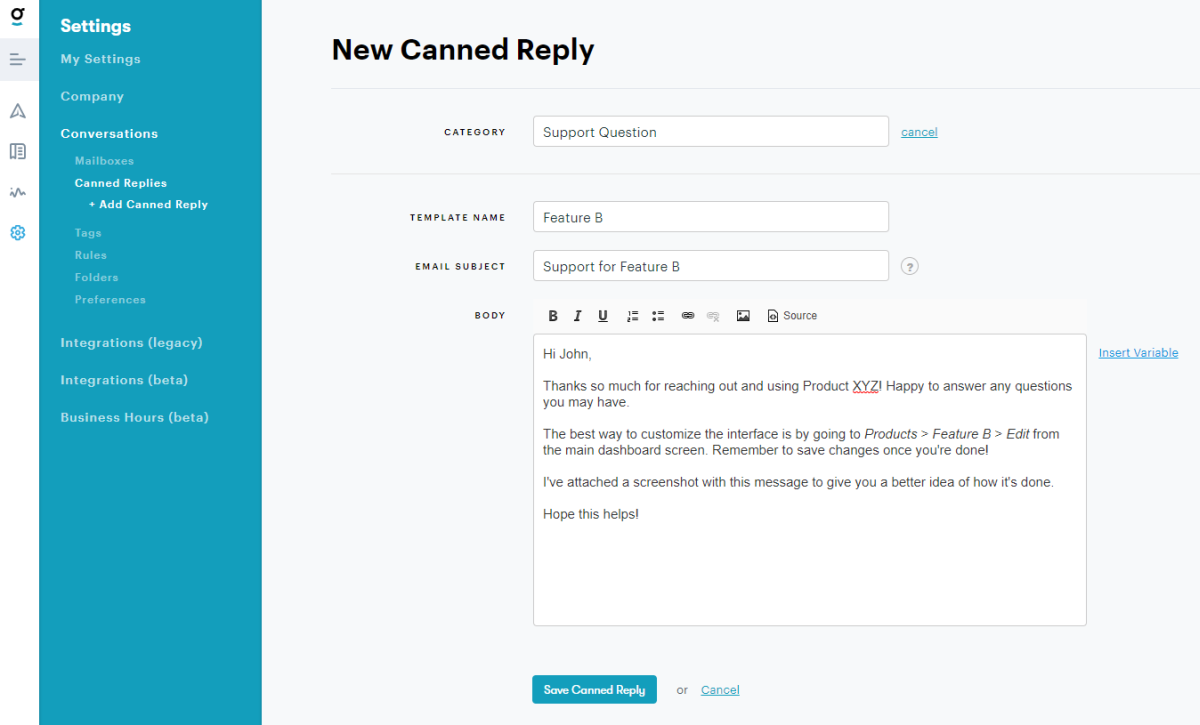Viewport: 1200px width, 725px height.
Task: Insert an image into the body
Action: 743,316
